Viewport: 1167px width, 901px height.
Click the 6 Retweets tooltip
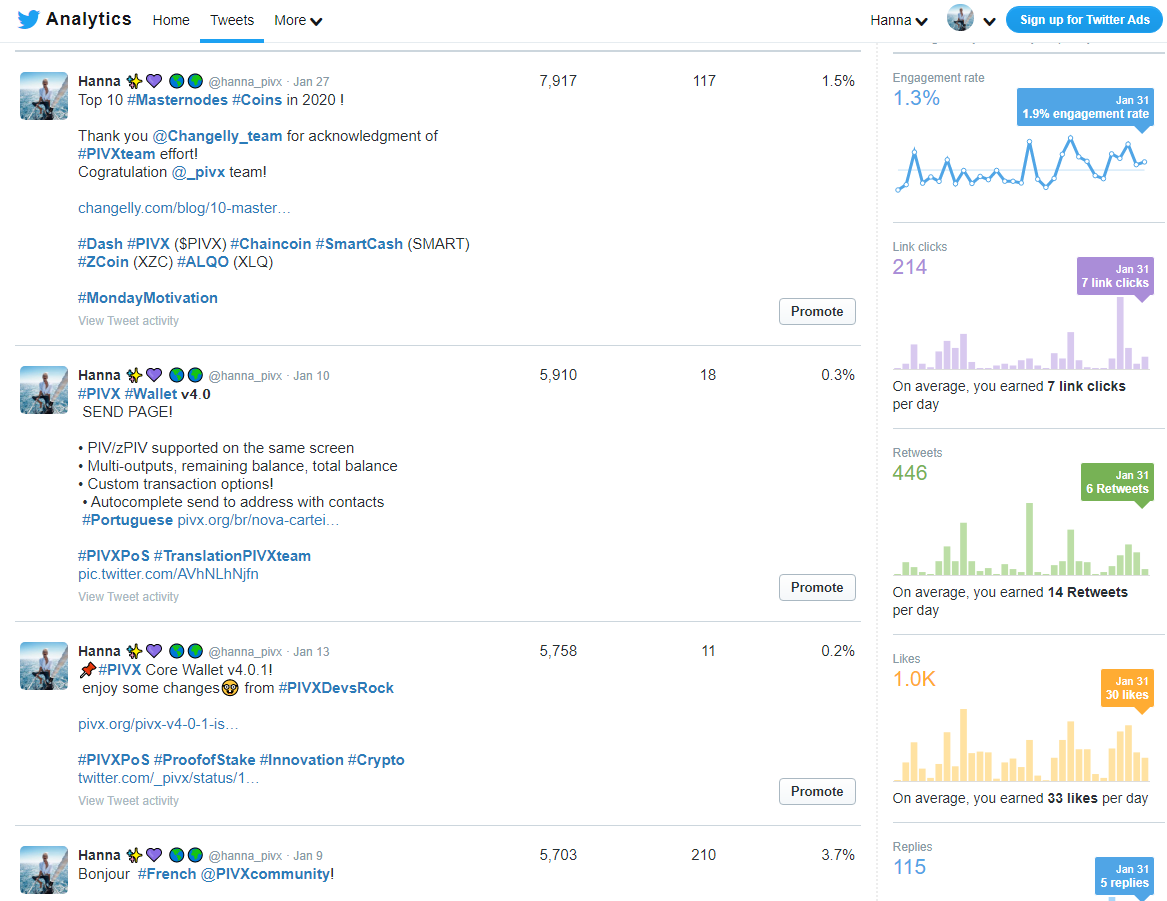click(x=1117, y=482)
